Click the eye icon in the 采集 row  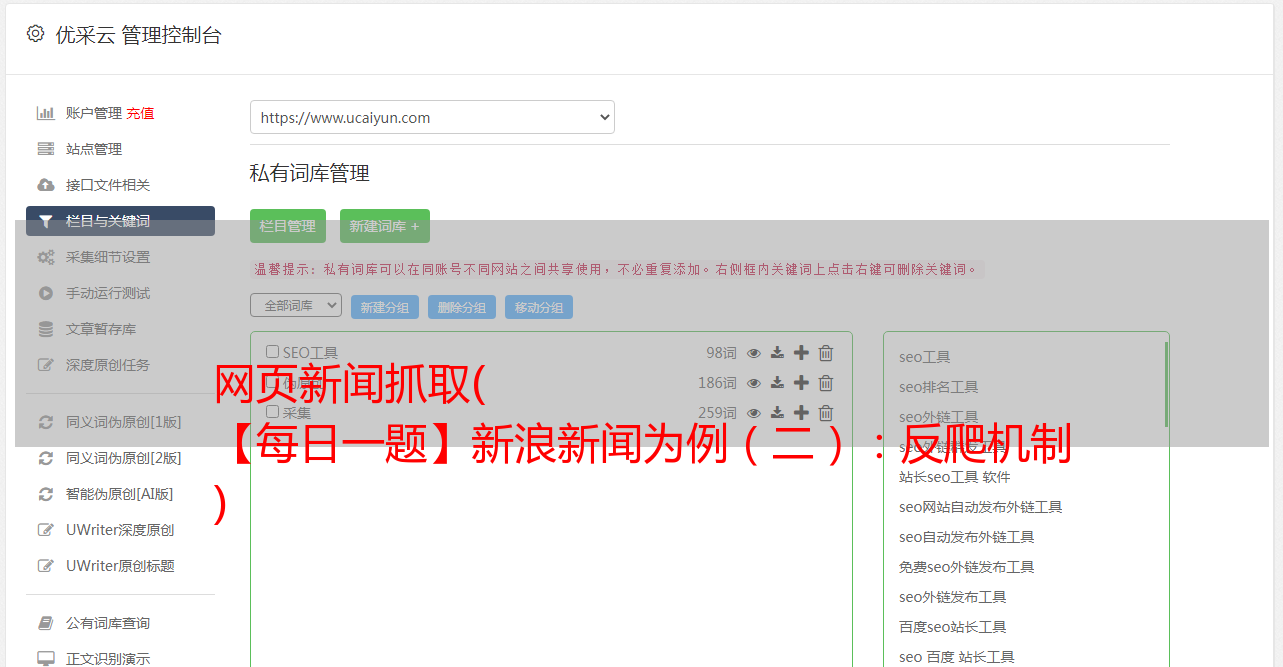click(x=754, y=413)
